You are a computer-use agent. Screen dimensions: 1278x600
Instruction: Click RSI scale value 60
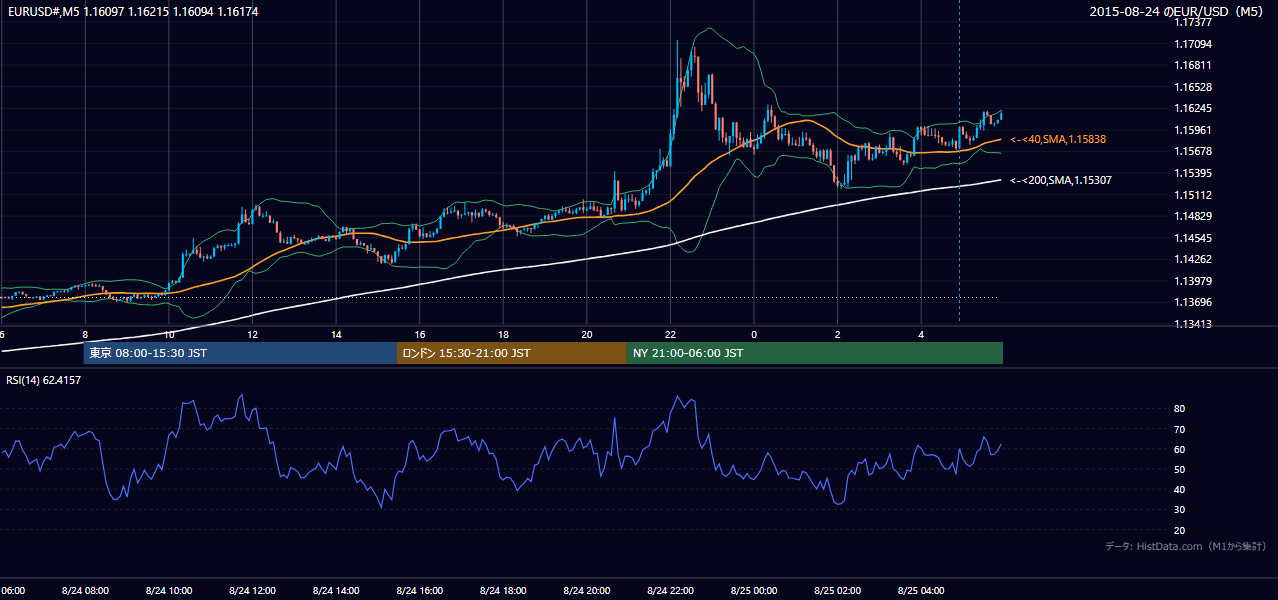pyautogui.click(x=1180, y=450)
